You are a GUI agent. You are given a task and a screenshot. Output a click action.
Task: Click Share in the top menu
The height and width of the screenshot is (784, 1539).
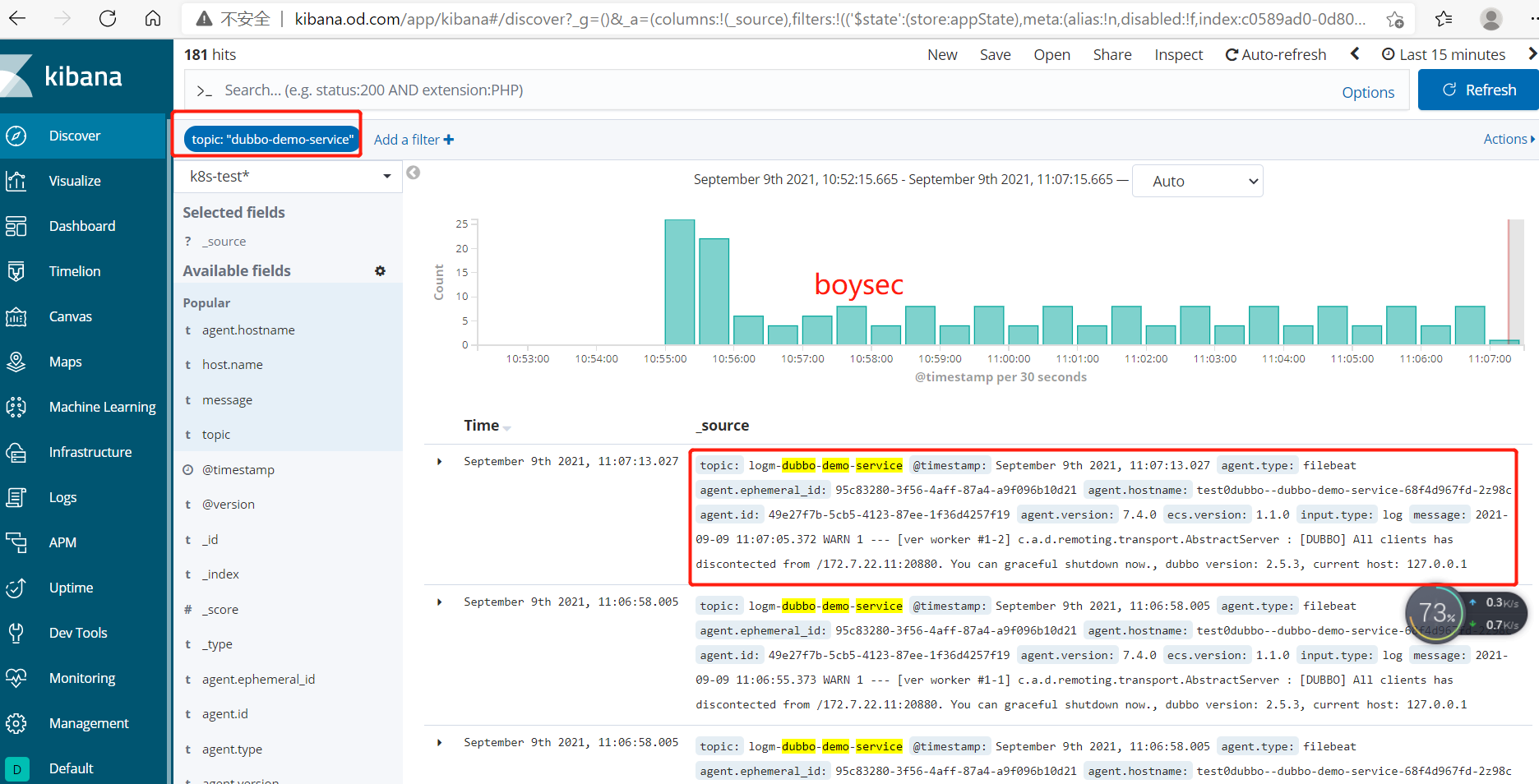point(1111,54)
